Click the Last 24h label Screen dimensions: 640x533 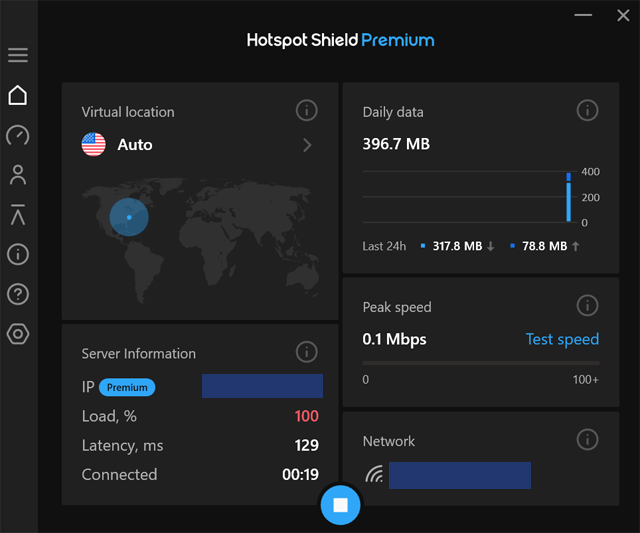coord(384,246)
